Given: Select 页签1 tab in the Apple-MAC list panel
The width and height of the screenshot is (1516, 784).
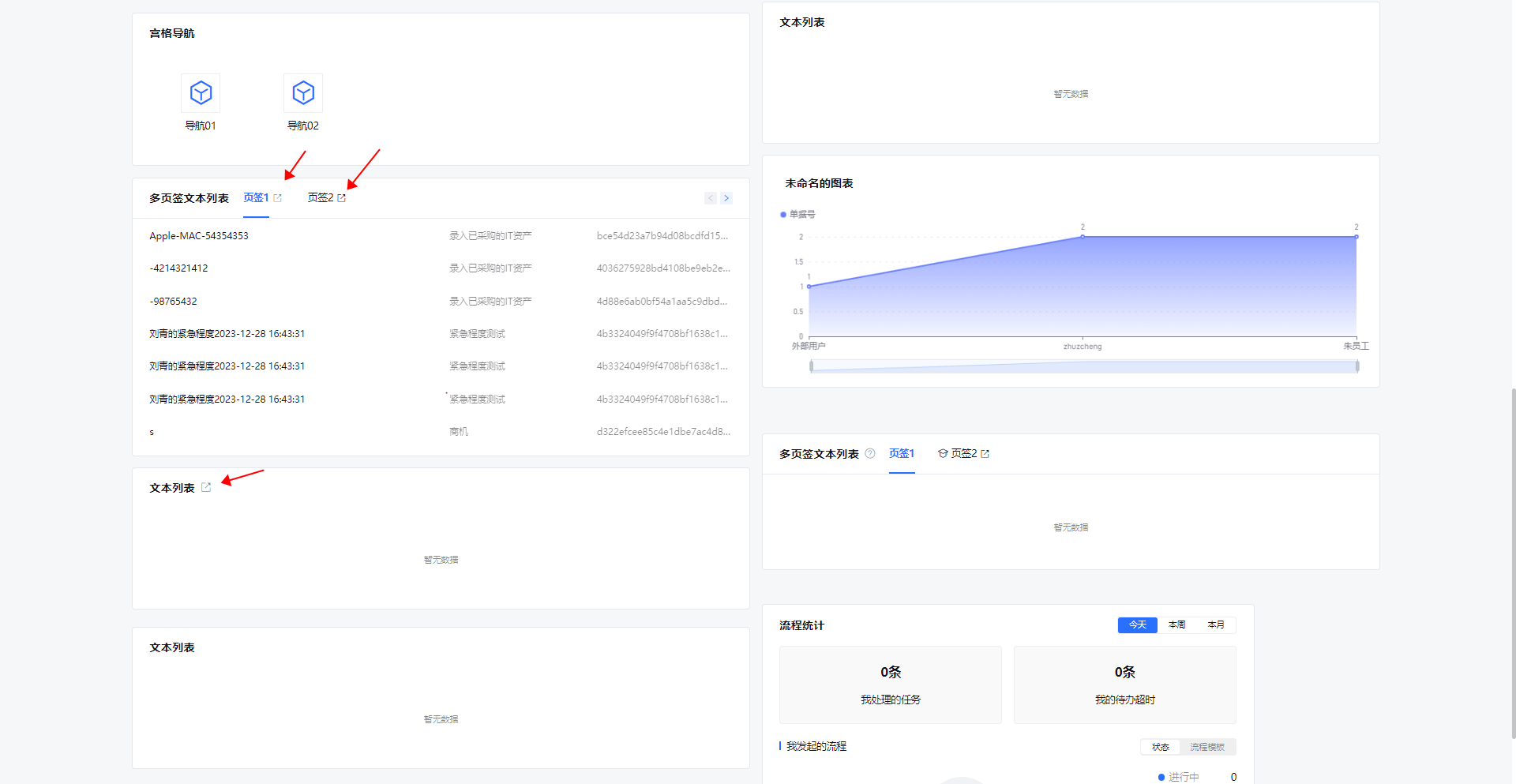Looking at the screenshot, I should click(256, 198).
